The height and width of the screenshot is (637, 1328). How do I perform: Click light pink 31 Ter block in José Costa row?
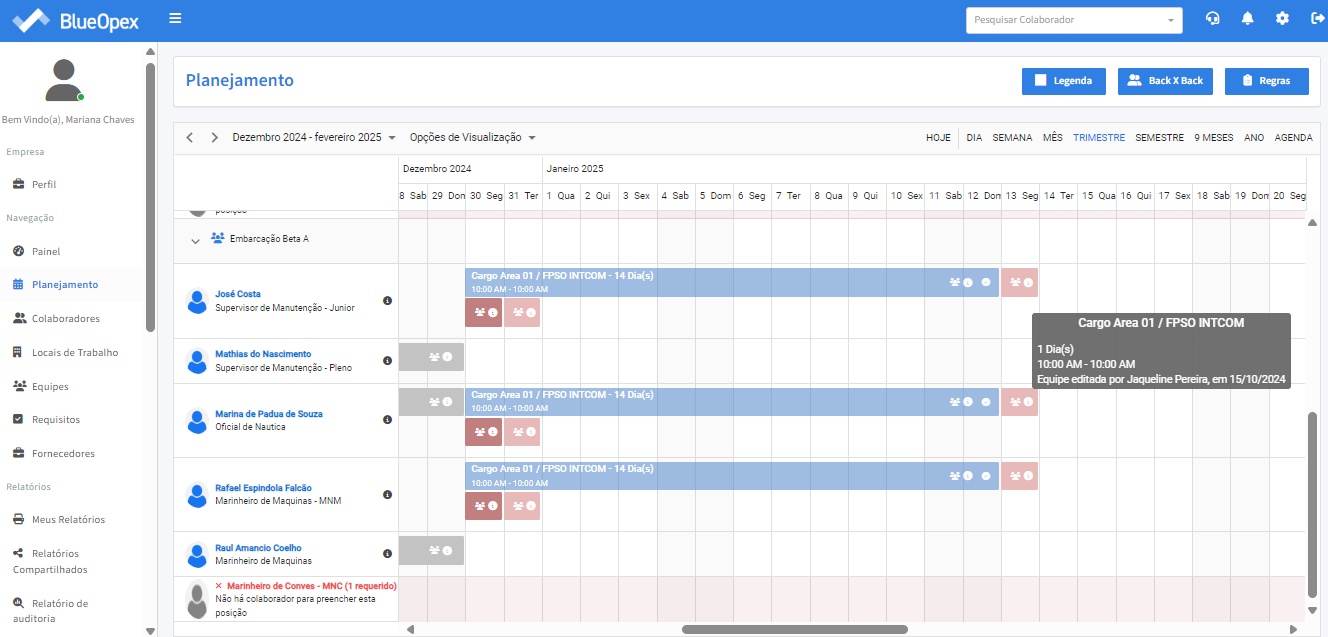tap(522, 313)
